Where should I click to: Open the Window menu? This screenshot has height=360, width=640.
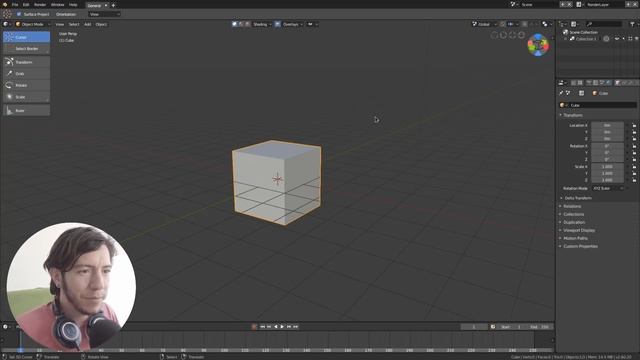[58, 5]
